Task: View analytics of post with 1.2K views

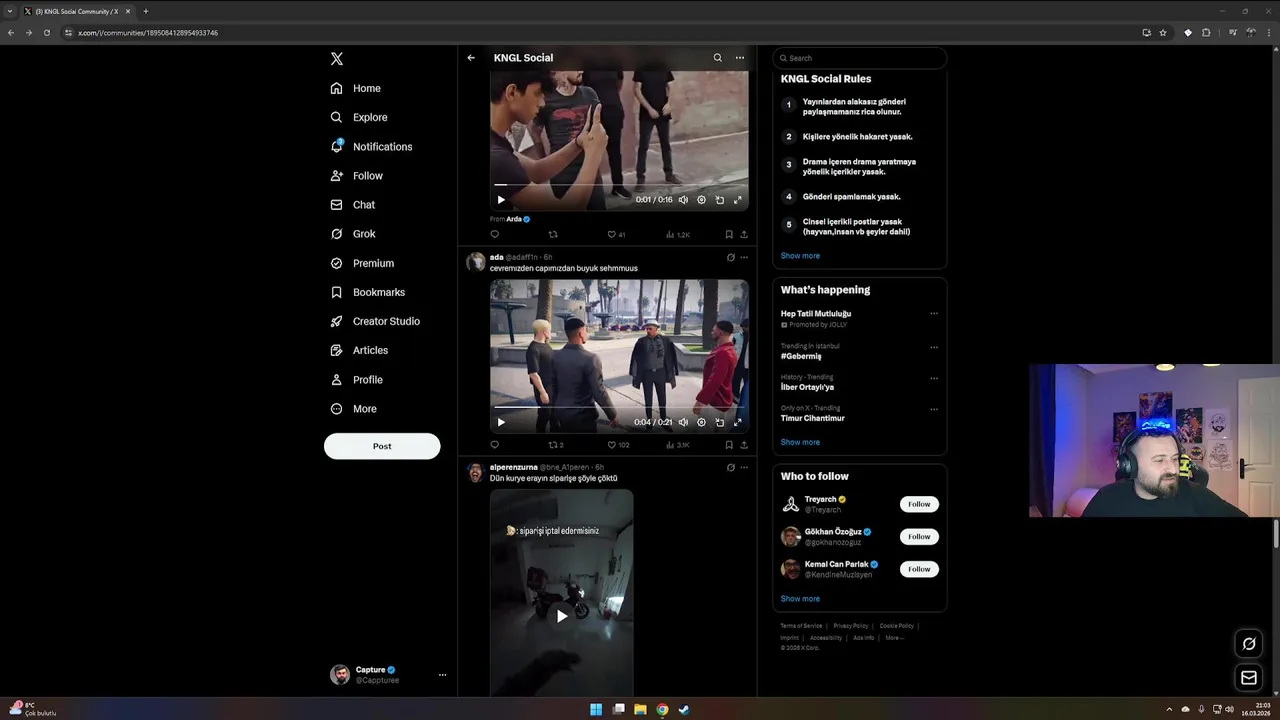Action: [x=678, y=234]
